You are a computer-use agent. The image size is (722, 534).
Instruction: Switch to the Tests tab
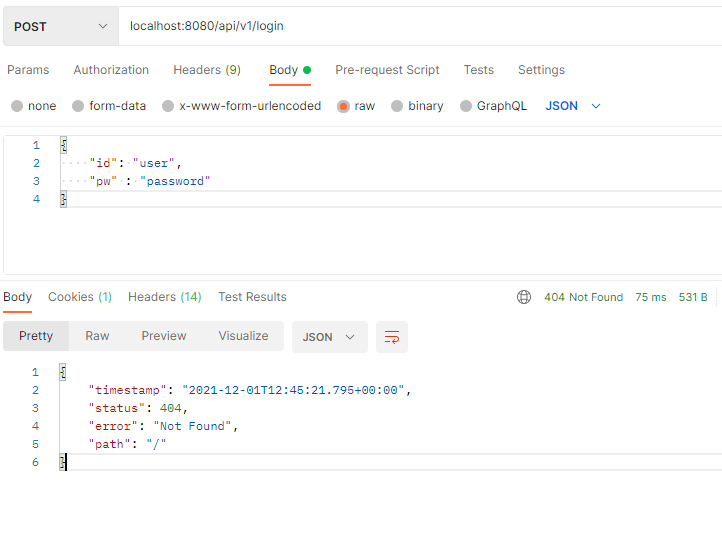[x=478, y=70]
